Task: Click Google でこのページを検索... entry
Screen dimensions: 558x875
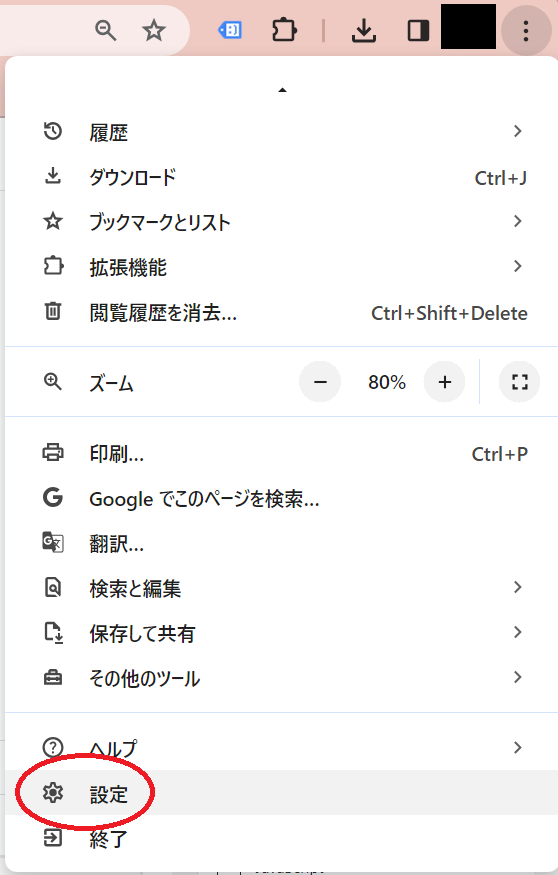Action: (282, 498)
